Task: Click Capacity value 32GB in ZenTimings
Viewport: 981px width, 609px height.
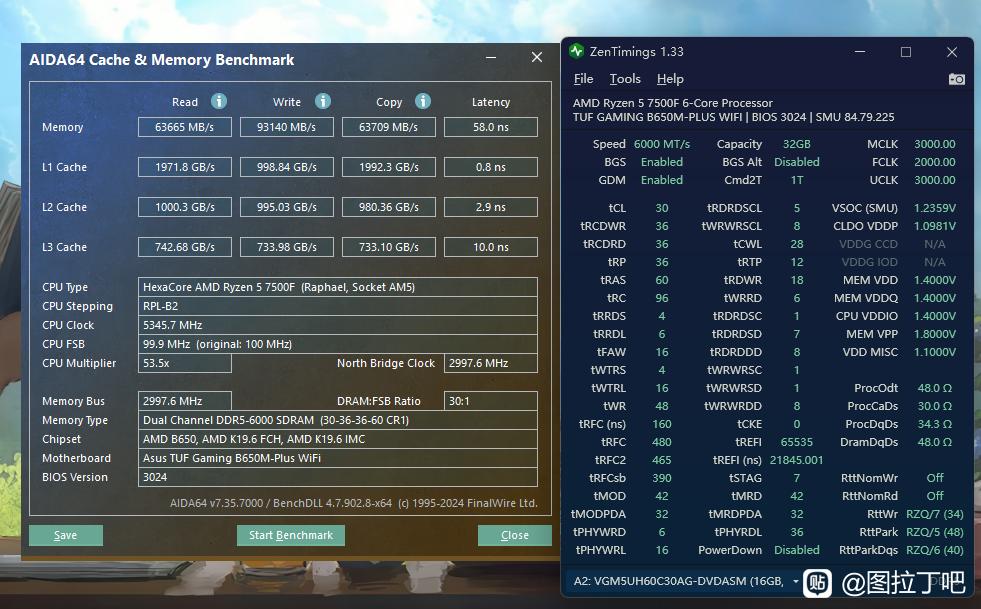Action: coord(796,144)
